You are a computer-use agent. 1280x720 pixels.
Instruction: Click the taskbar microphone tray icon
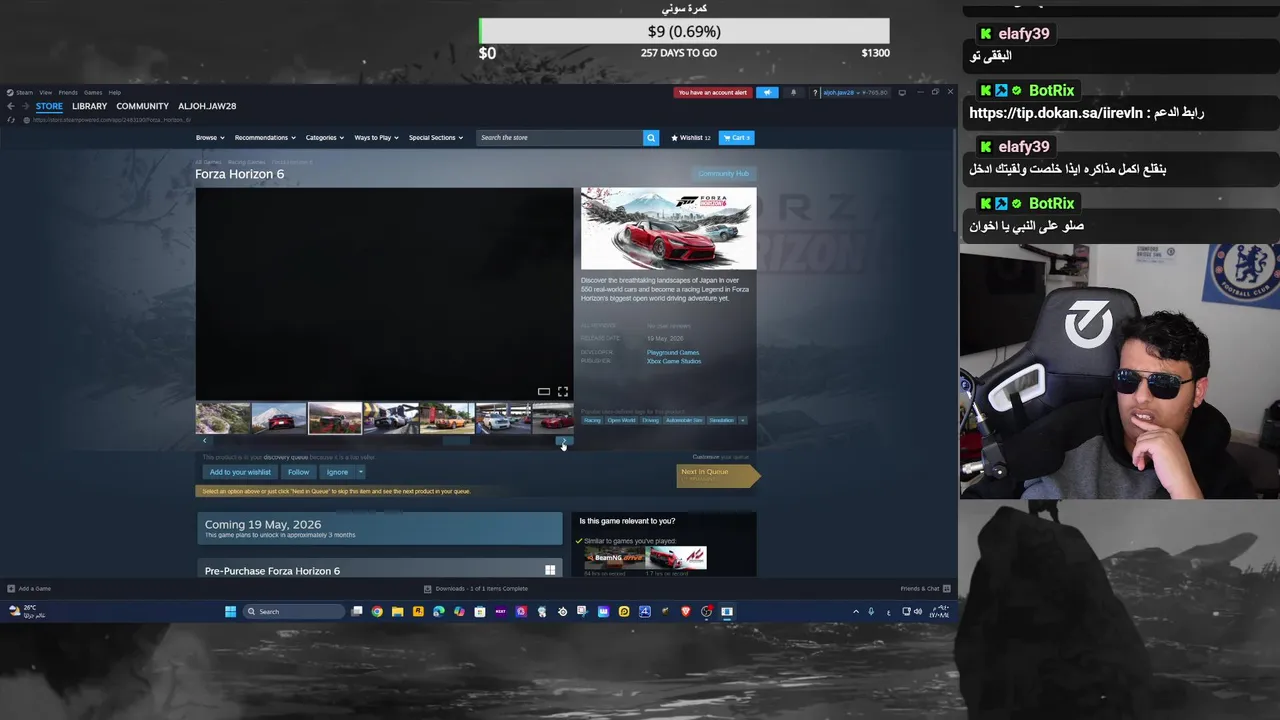point(871,612)
